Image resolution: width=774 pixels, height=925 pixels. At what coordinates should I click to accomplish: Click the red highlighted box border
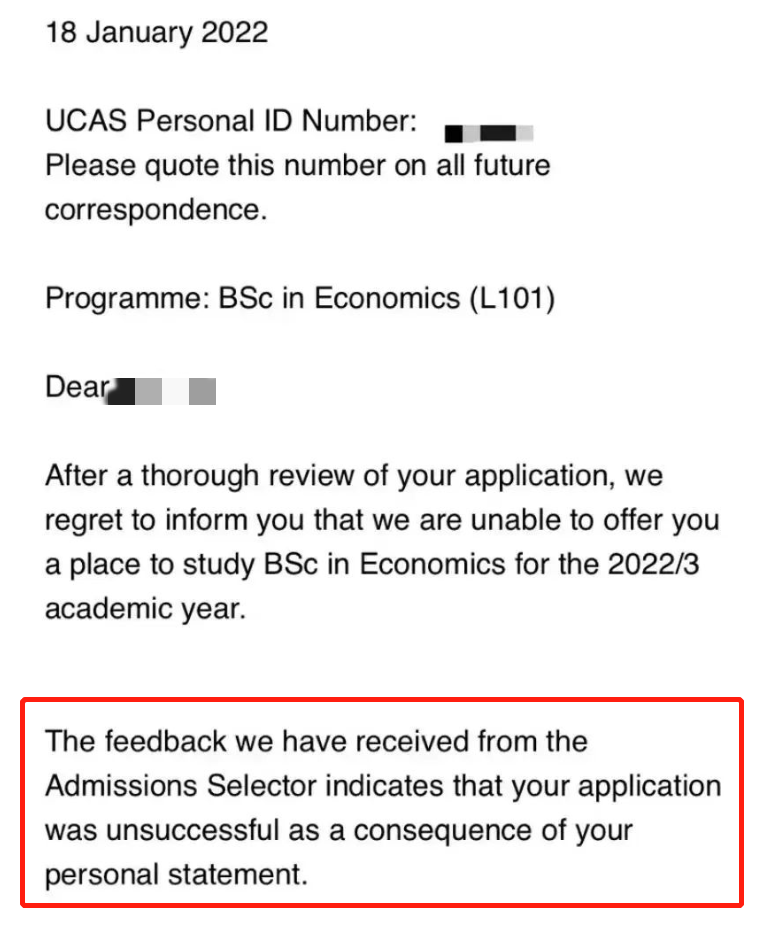(382, 700)
